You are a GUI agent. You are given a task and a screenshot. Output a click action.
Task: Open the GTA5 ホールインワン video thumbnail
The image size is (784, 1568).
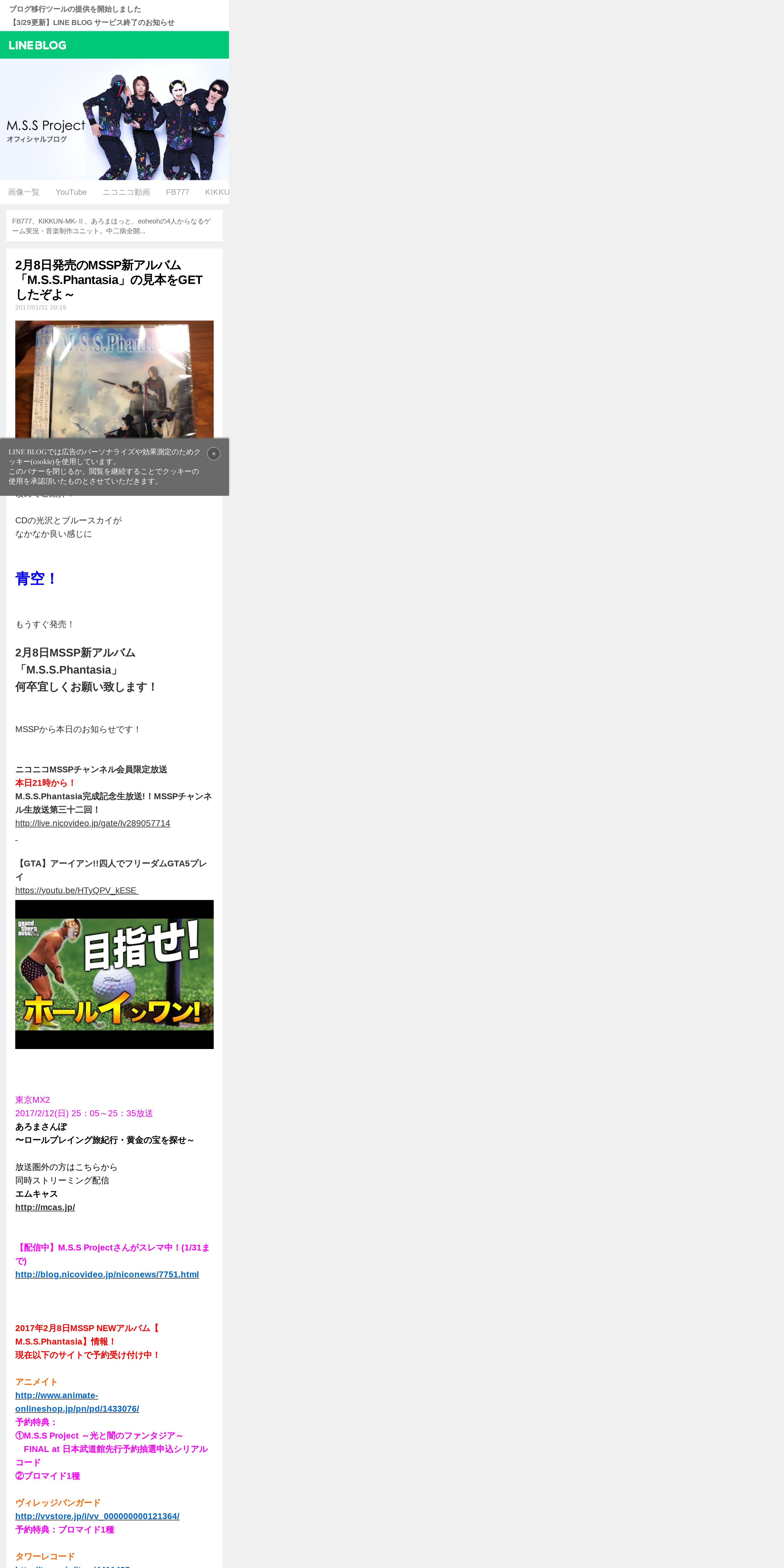point(114,975)
